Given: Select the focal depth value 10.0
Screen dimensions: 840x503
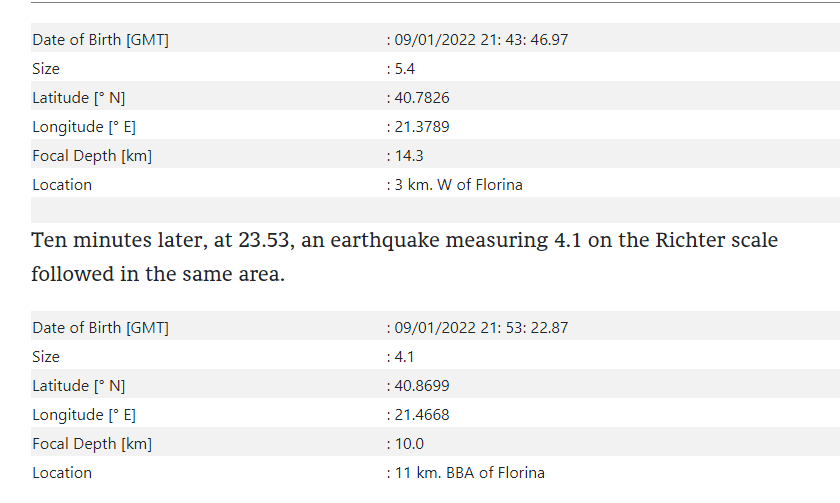Looking at the screenshot, I should point(406,444).
